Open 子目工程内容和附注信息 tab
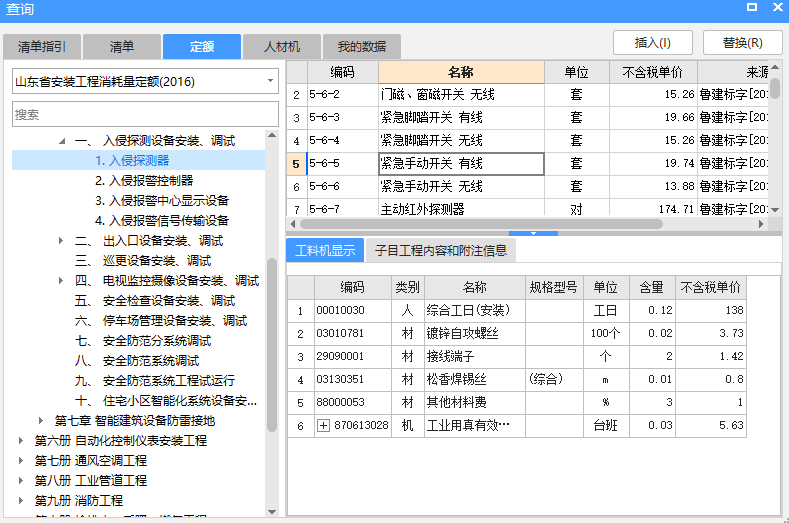This screenshot has width=789, height=523. coord(441,250)
